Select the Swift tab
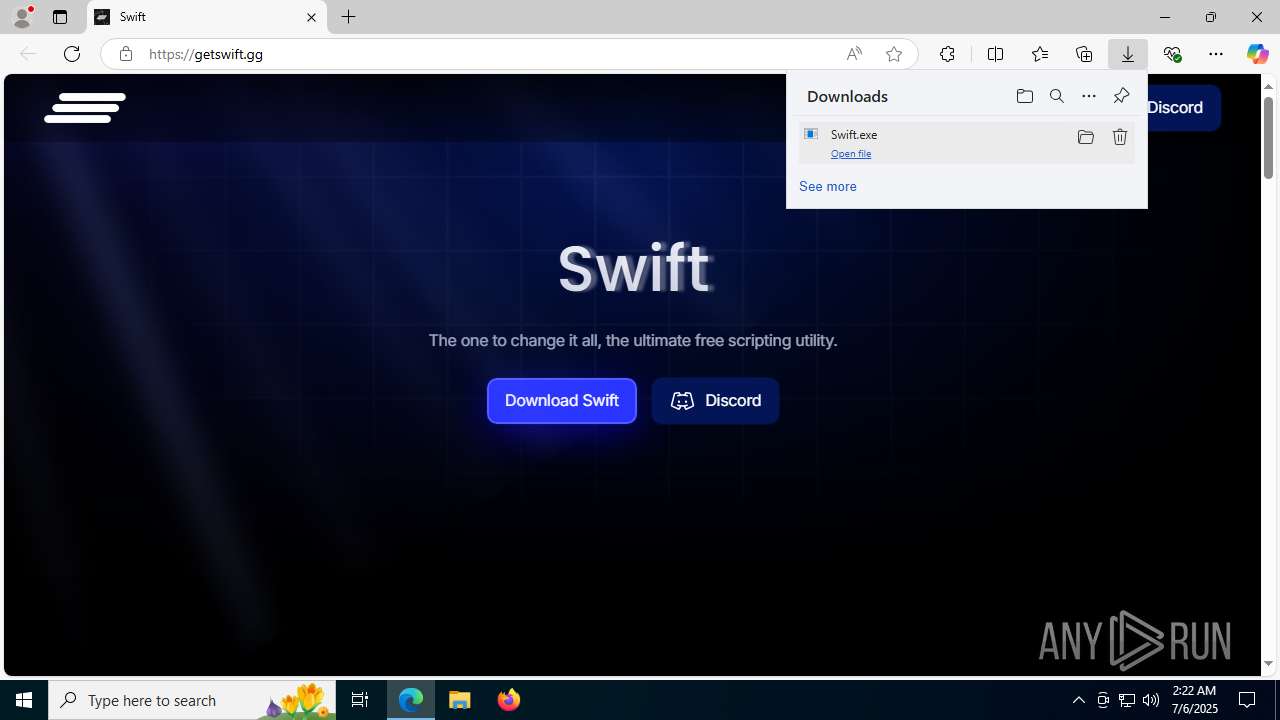The height and width of the screenshot is (720, 1280). [207, 17]
